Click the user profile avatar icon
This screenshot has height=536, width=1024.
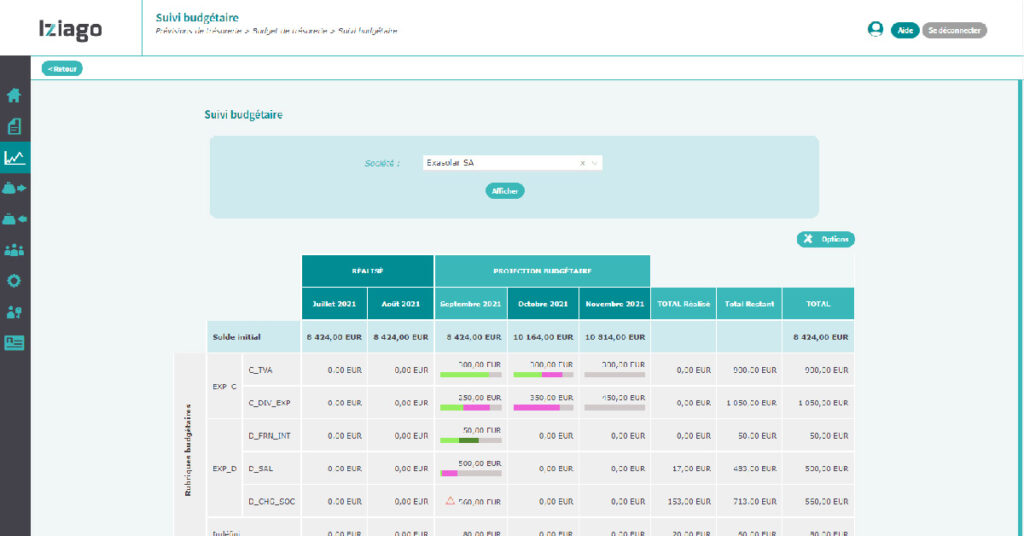[x=876, y=30]
